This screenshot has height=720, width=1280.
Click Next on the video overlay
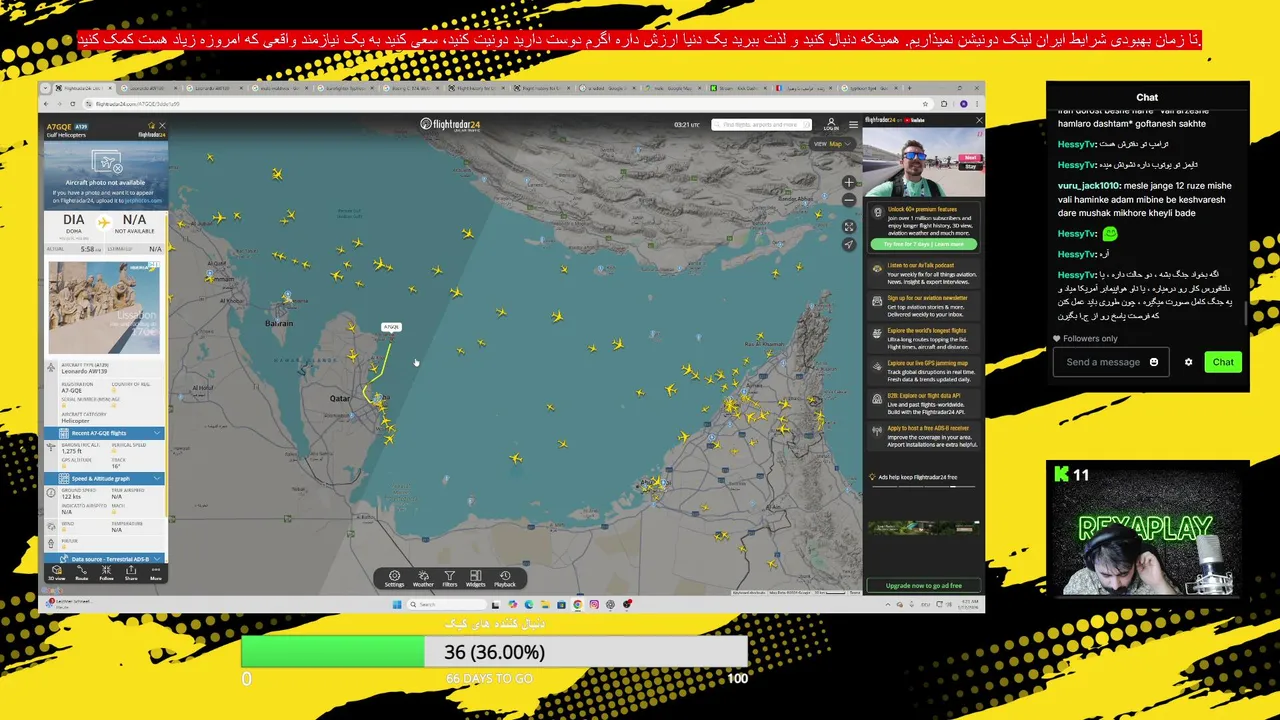(970, 158)
